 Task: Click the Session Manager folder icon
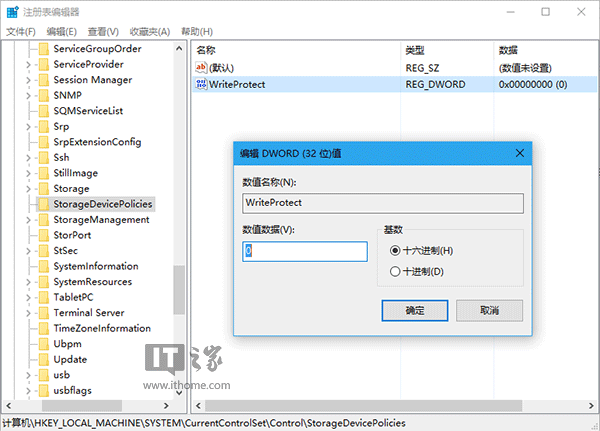[x=44, y=80]
